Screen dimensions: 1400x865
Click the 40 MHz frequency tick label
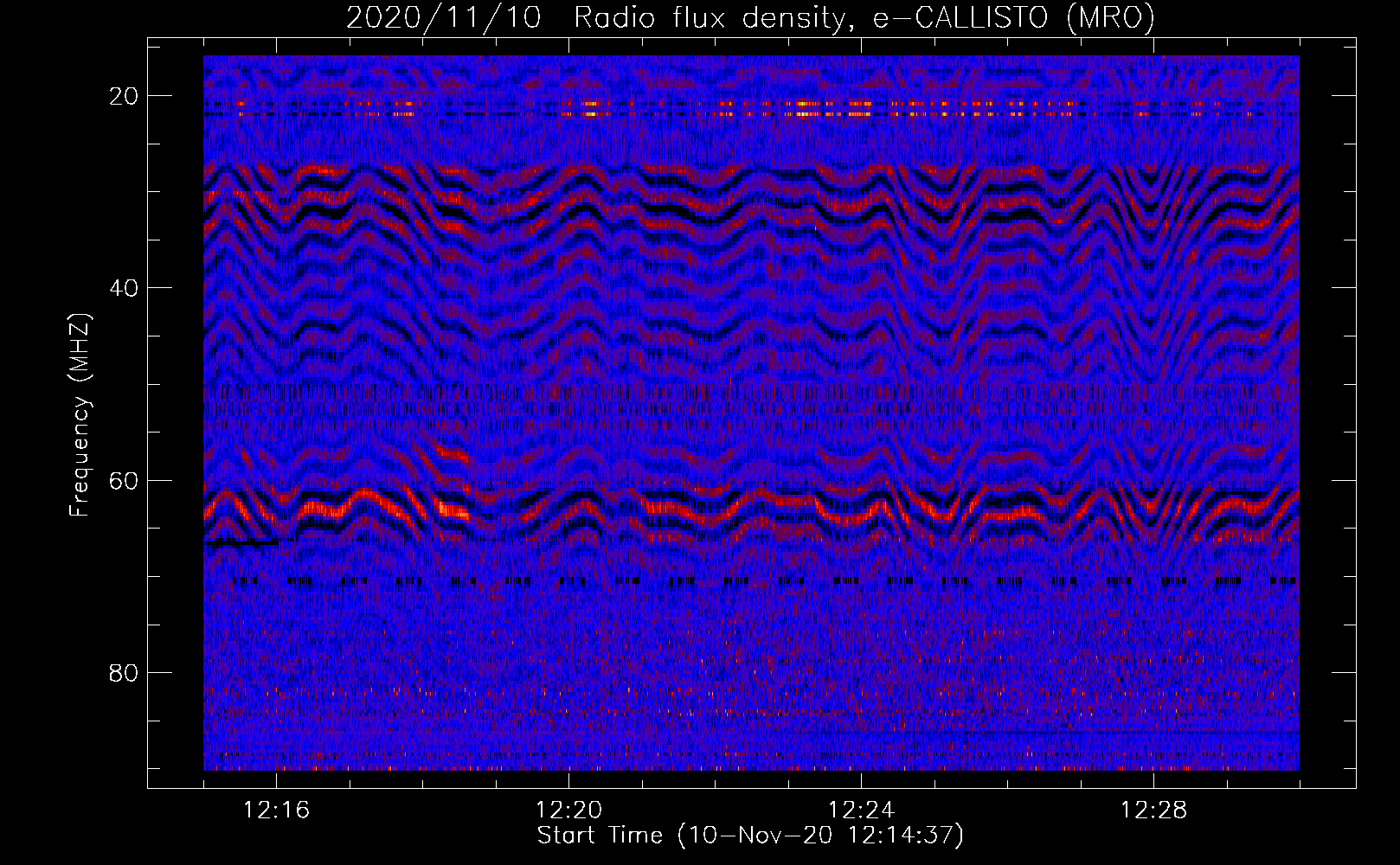(x=124, y=288)
